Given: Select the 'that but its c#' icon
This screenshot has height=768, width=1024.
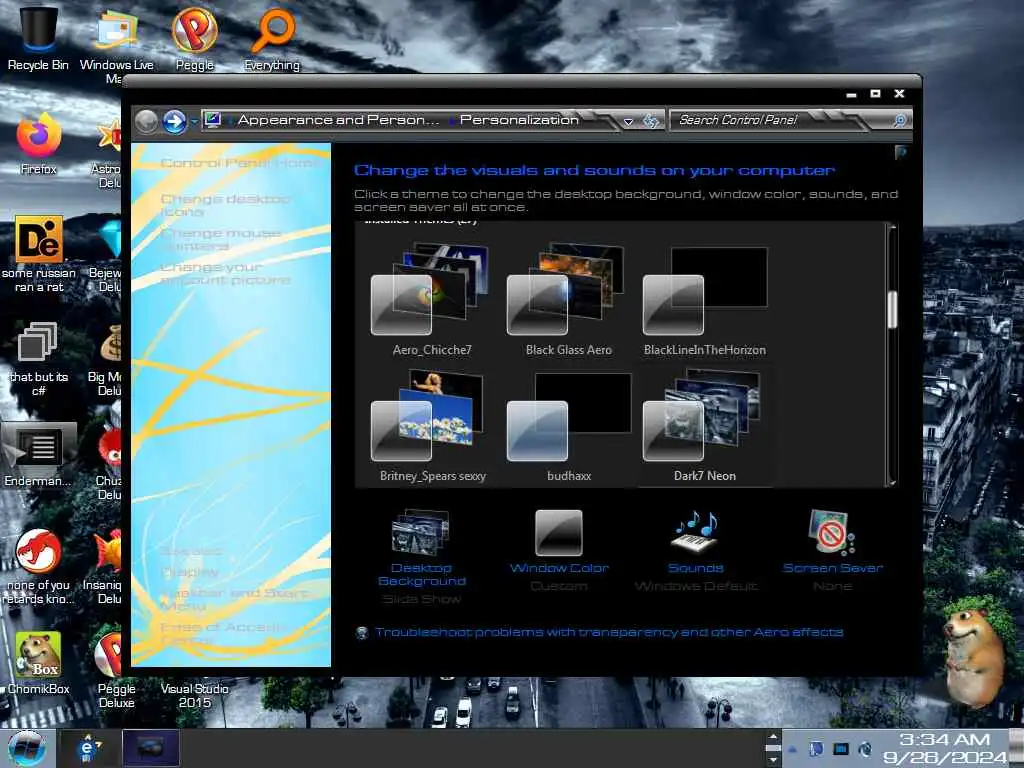Looking at the screenshot, I should click(39, 358).
